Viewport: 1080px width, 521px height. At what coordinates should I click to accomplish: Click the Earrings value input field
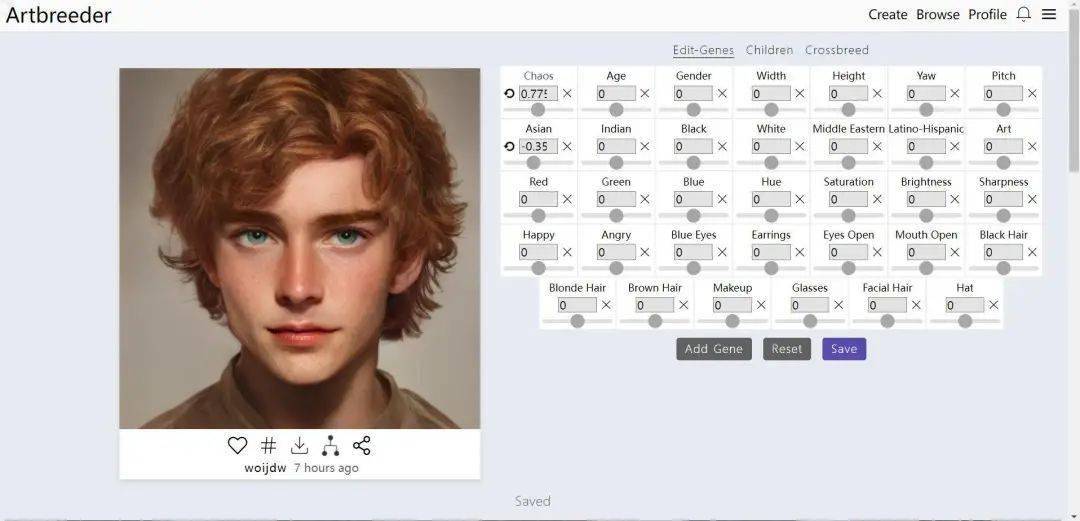771,252
